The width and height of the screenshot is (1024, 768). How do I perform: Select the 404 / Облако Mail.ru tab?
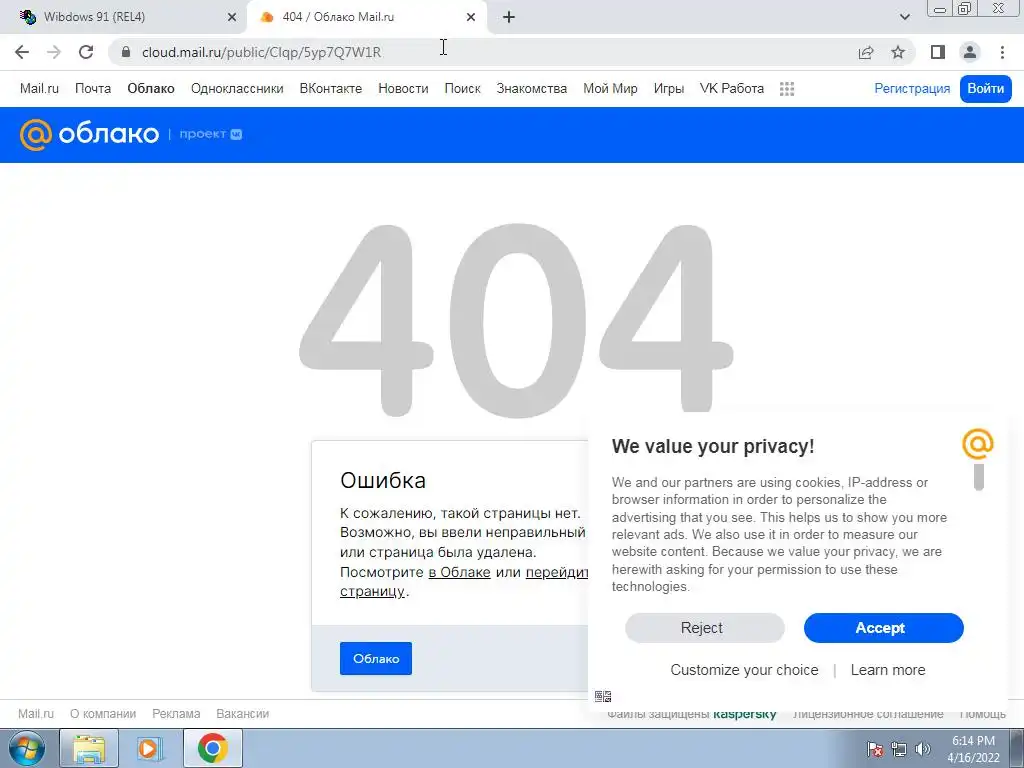coord(366,18)
